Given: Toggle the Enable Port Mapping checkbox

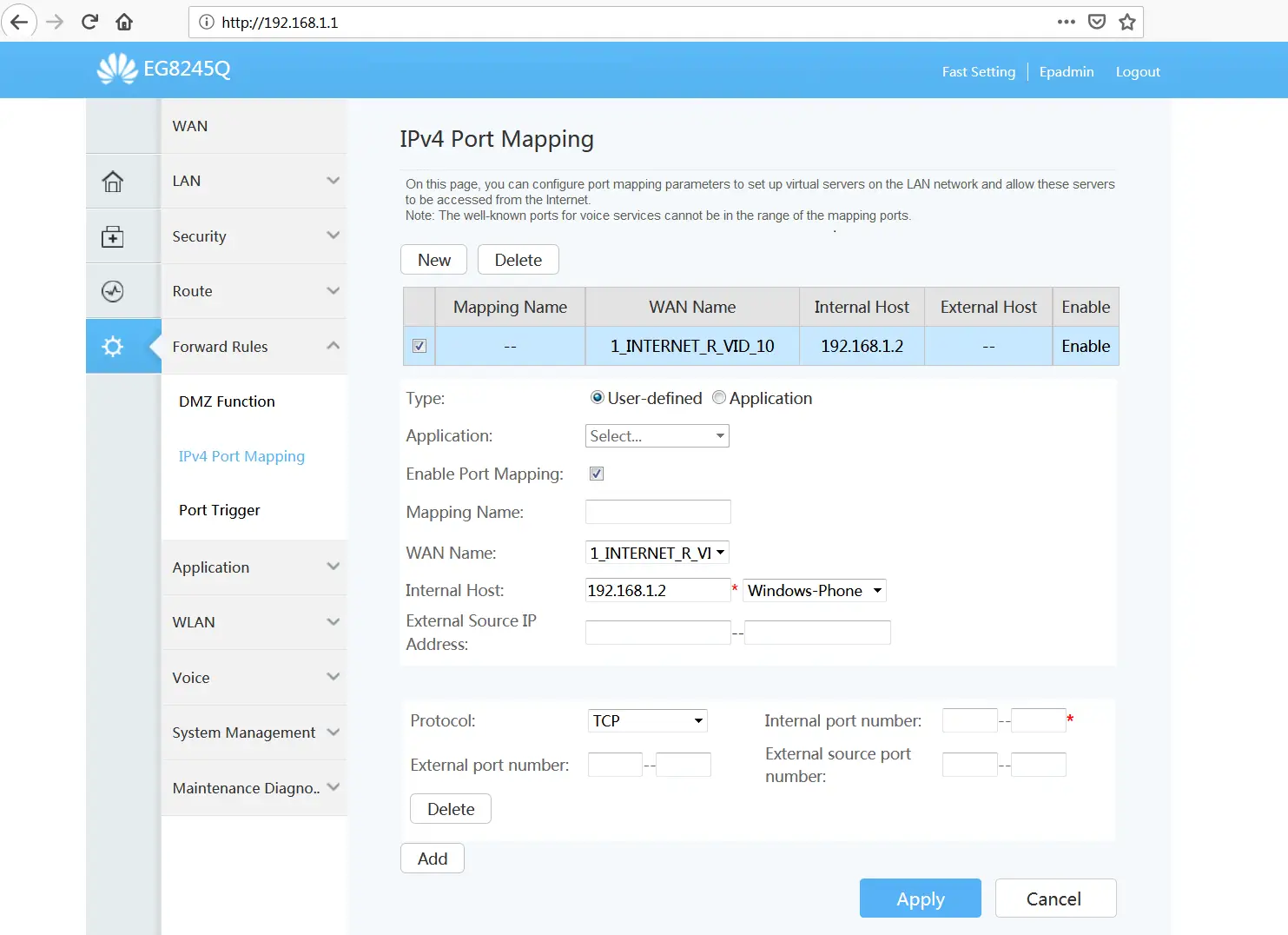Looking at the screenshot, I should [597, 474].
